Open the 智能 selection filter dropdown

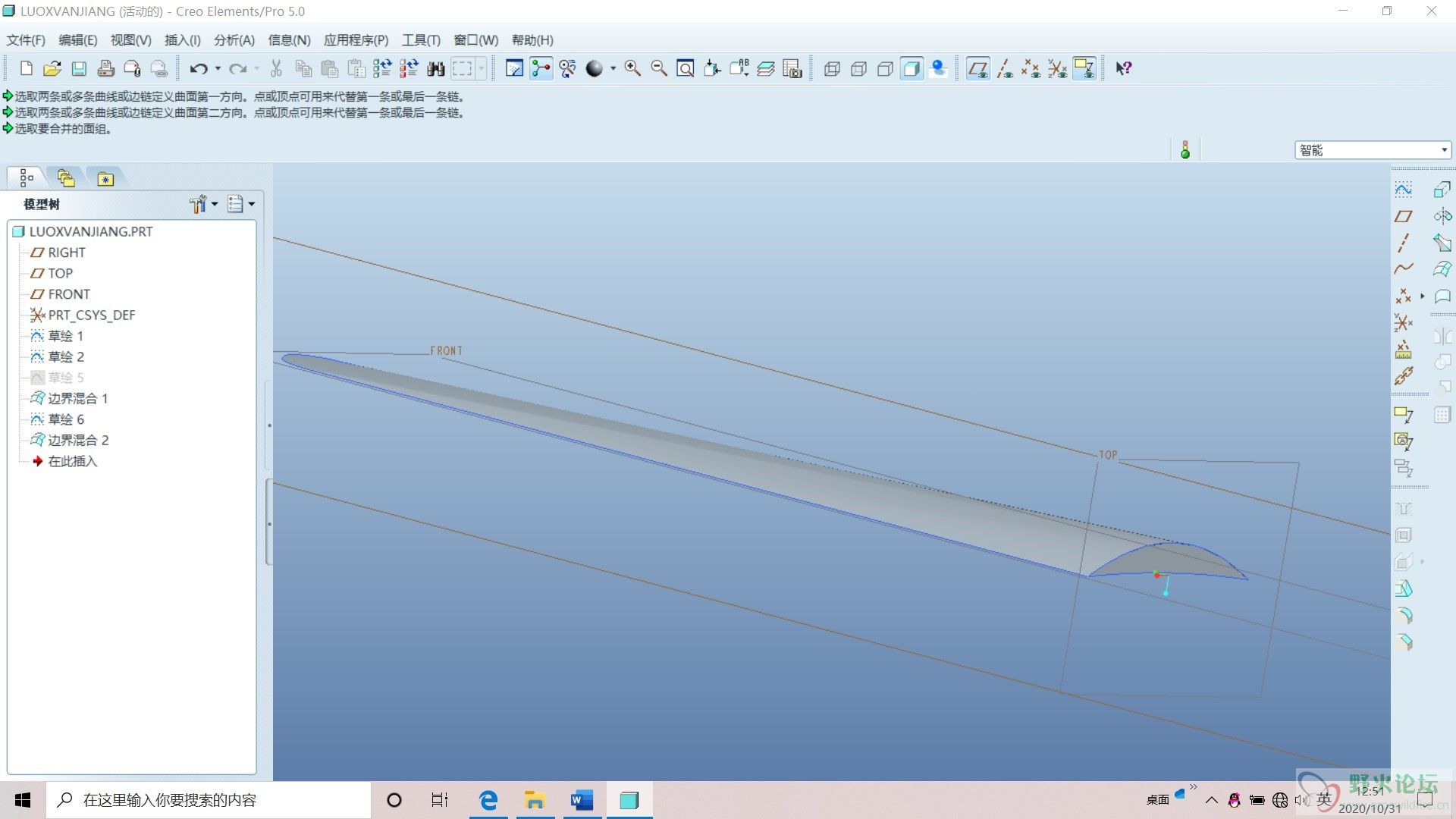pyautogui.click(x=1373, y=150)
